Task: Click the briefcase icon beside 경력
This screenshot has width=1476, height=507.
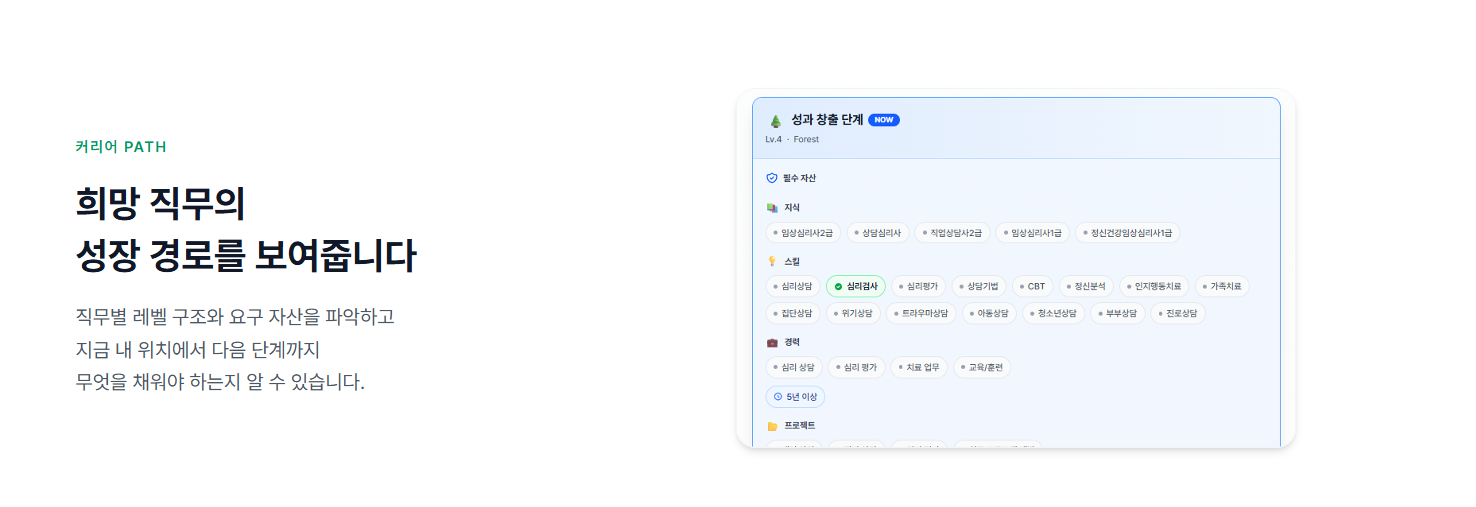Action: tap(772, 342)
